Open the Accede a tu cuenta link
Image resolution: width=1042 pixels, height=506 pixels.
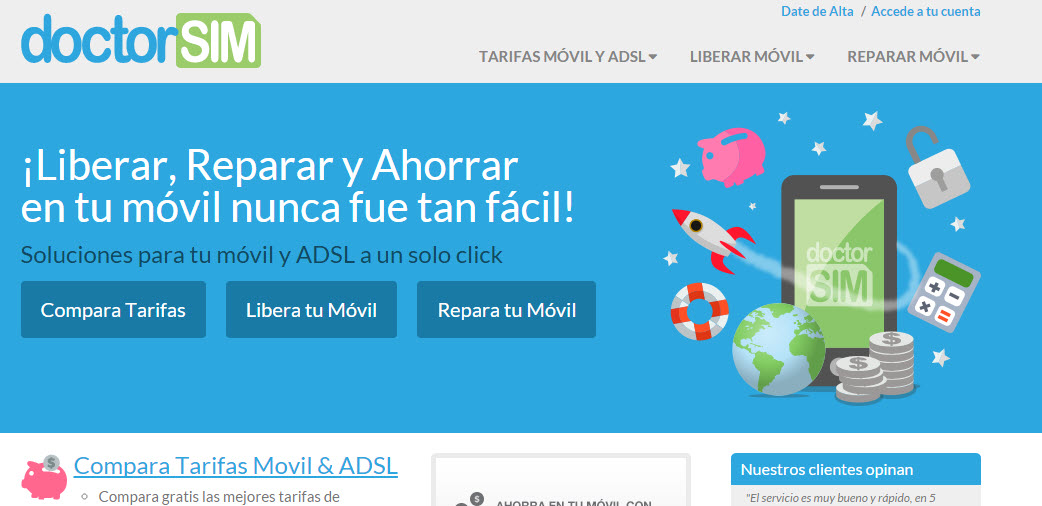pyautogui.click(x=926, y=11)
